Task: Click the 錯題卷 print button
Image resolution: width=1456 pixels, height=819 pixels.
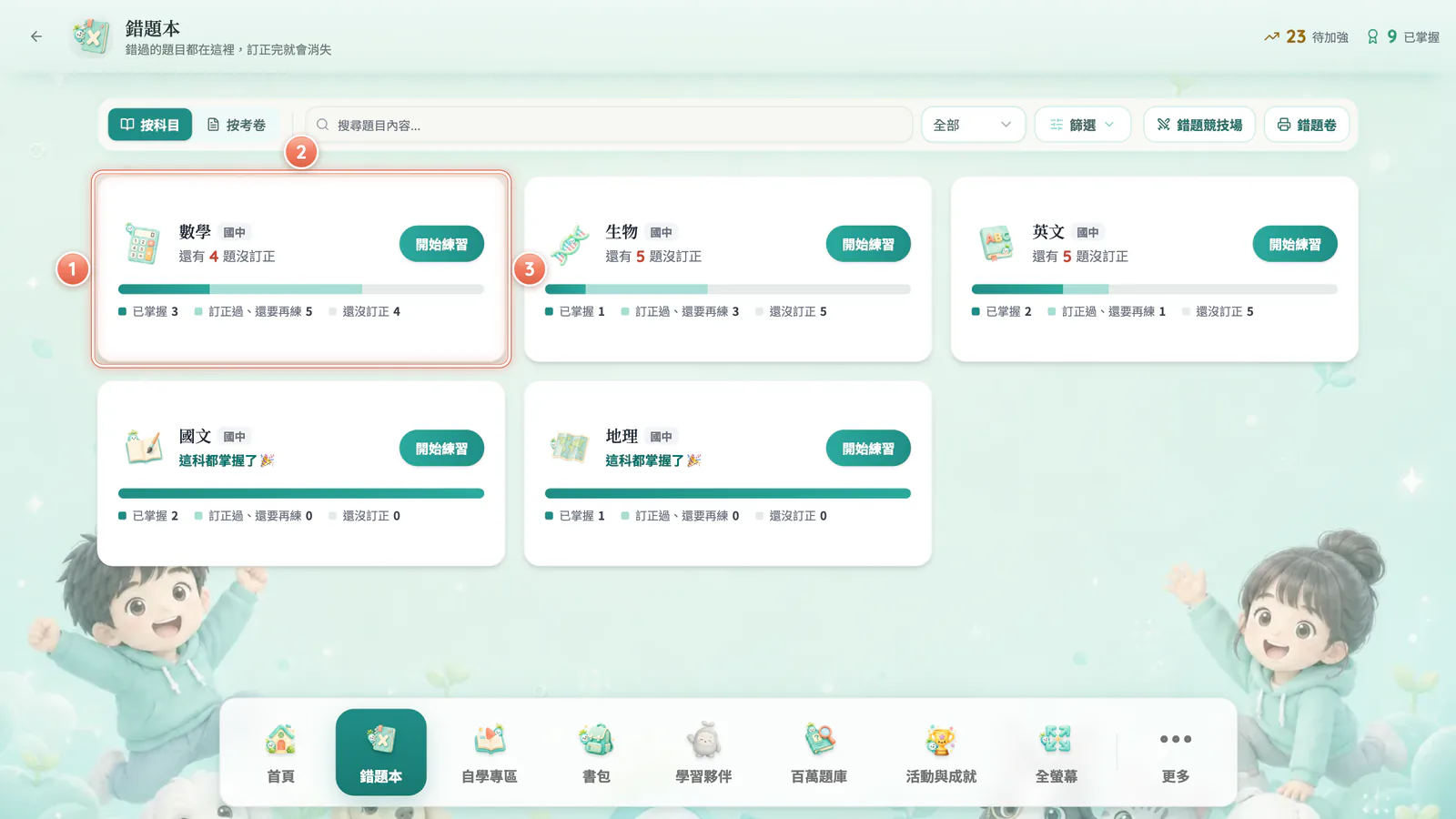Action: (1307, 125)
